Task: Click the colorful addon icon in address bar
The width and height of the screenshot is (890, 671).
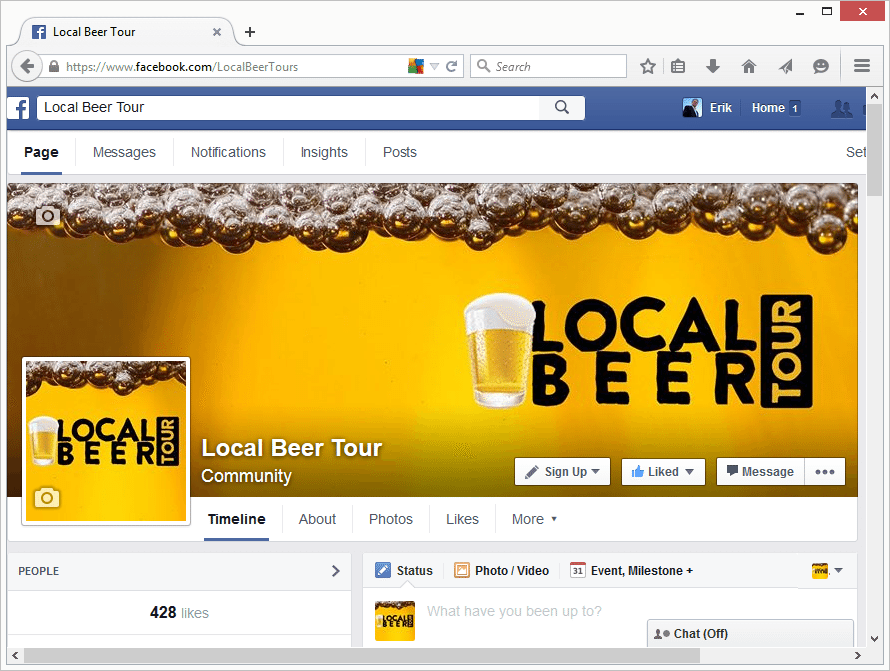Action: coord(416,66)
